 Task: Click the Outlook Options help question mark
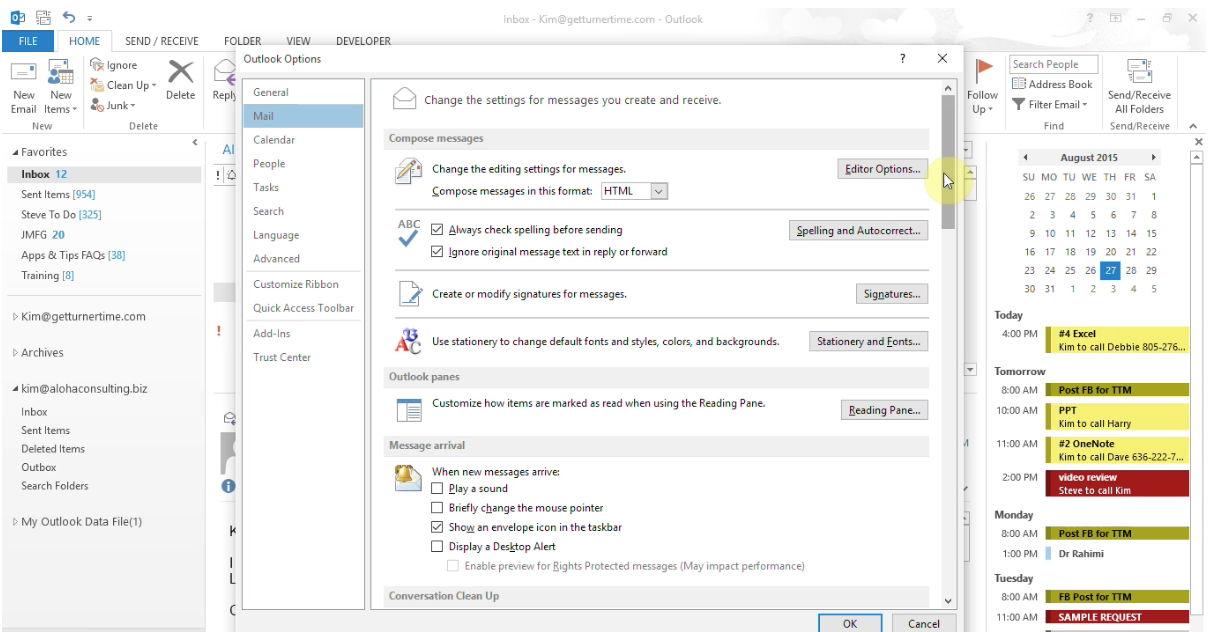(903, 59)
